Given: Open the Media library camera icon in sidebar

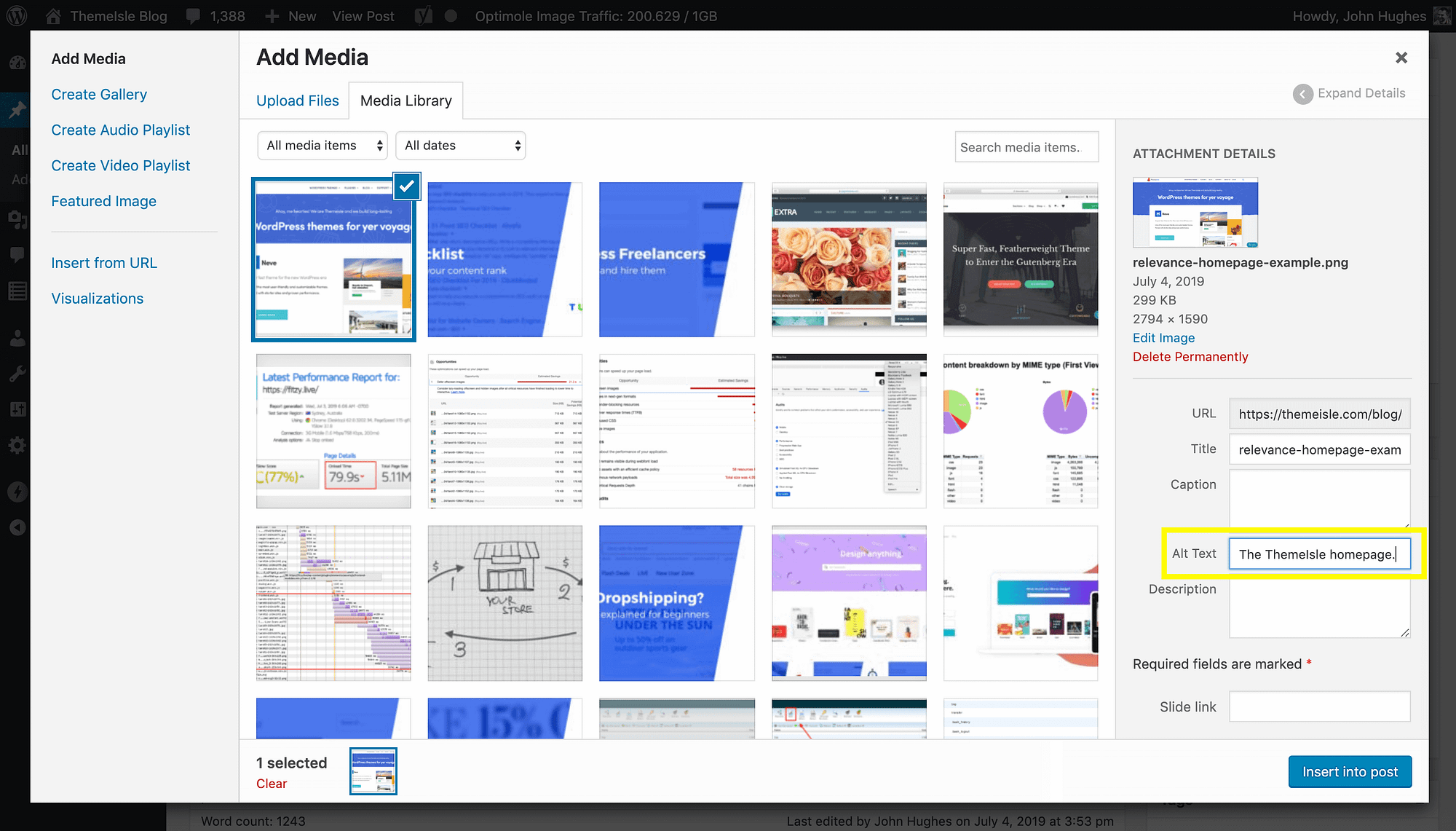Looking at the screenshot, I should (x=16, y=219).
